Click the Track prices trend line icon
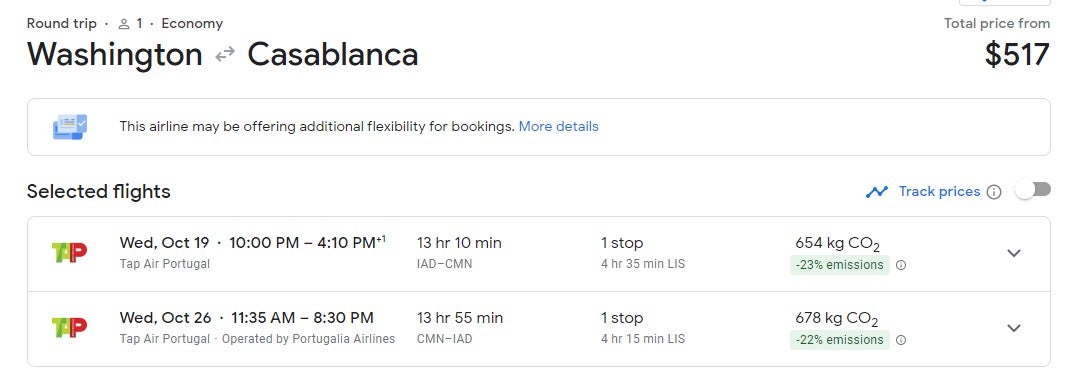 [x=877, y=192]
